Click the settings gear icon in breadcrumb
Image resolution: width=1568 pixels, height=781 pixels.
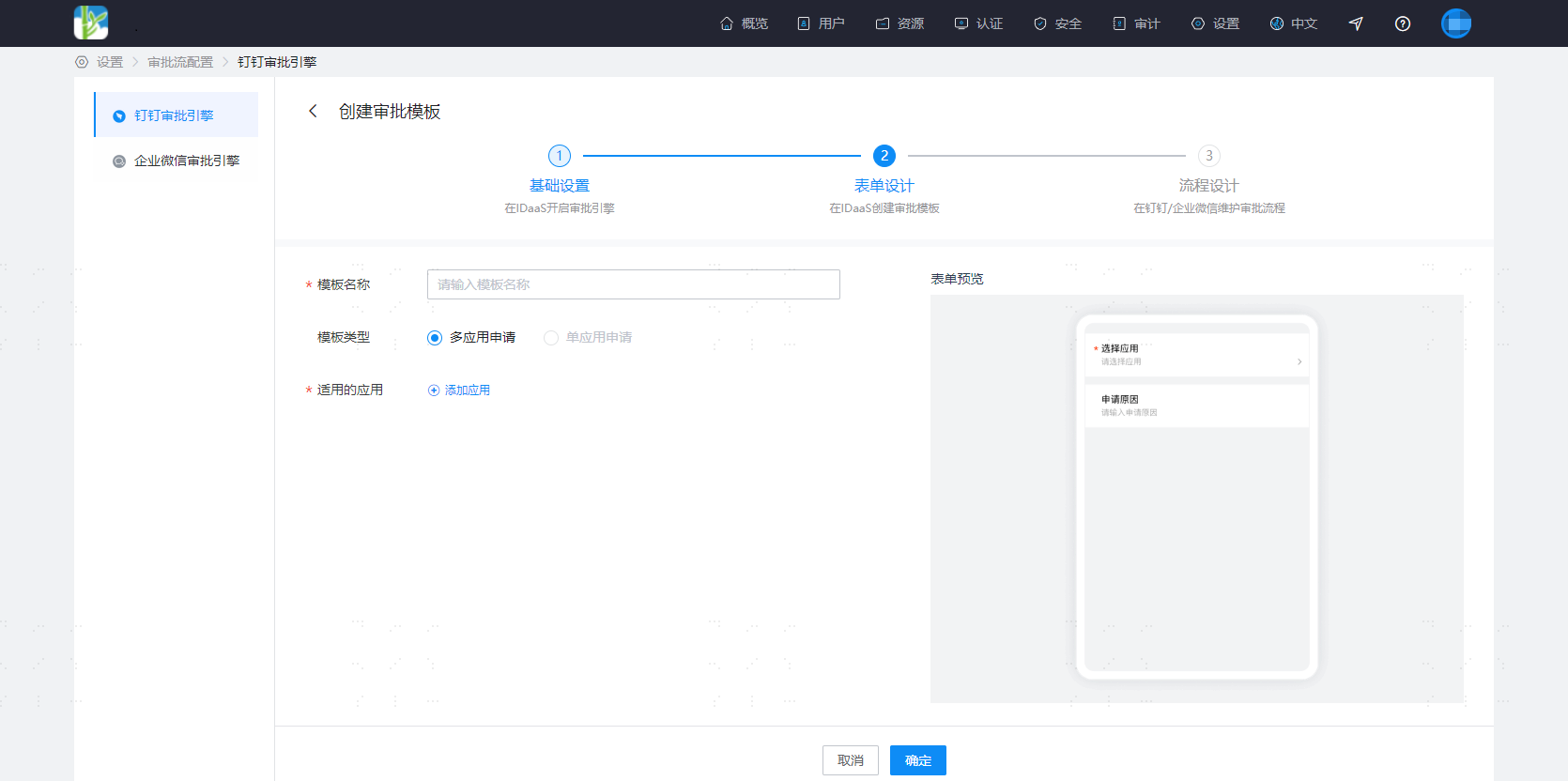pyautogui.click(x=82, y=62)
